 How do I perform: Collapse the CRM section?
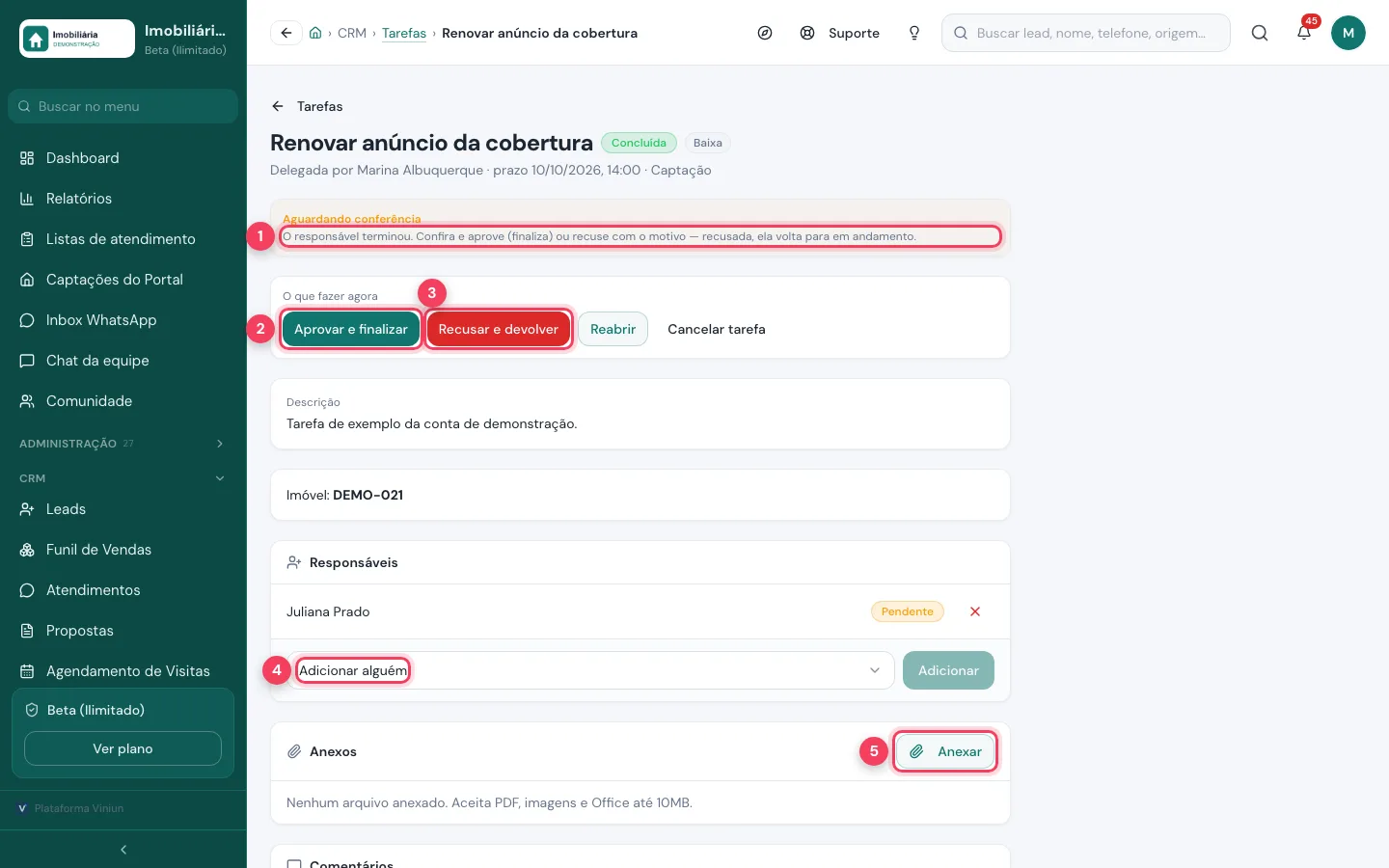[x=123, y=478]
